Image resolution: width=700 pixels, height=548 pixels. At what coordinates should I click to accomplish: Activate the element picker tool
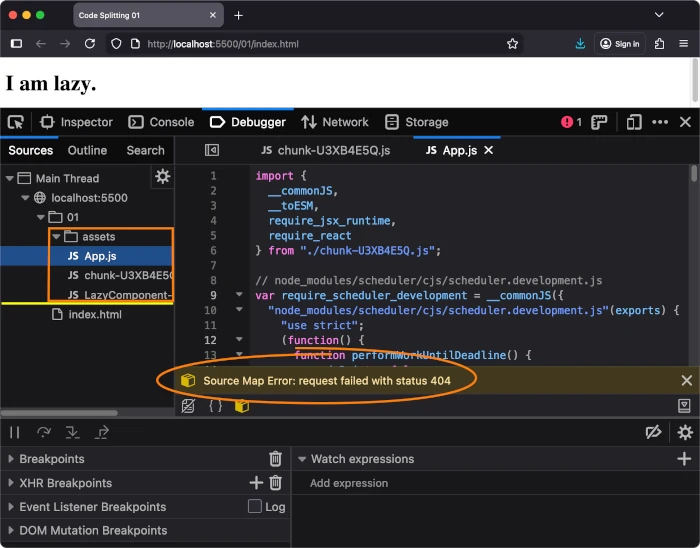pos(16,122)
